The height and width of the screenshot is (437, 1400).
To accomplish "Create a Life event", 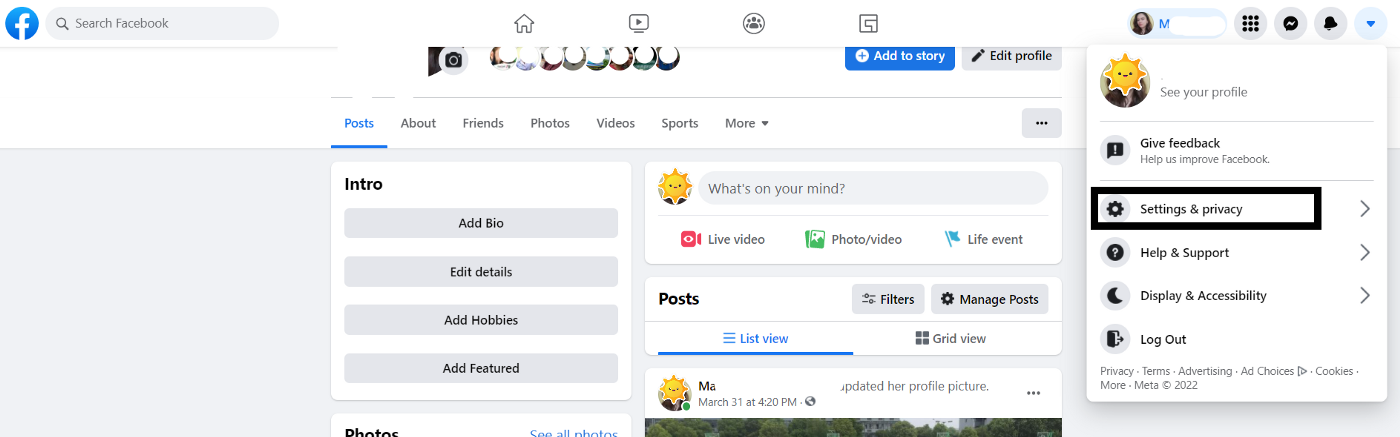I will click(x=983, y=239).
